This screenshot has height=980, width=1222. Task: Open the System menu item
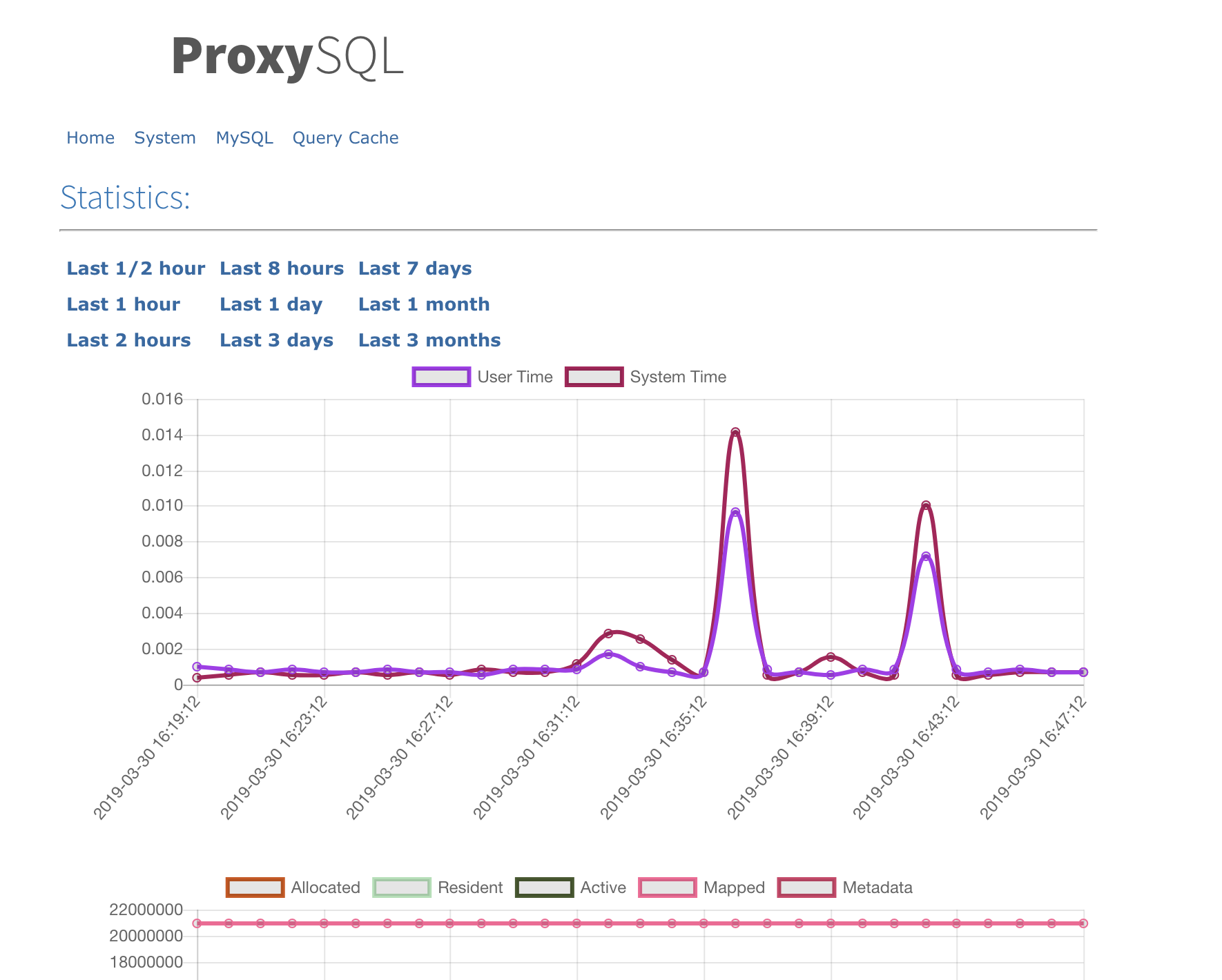coord(165,137)
